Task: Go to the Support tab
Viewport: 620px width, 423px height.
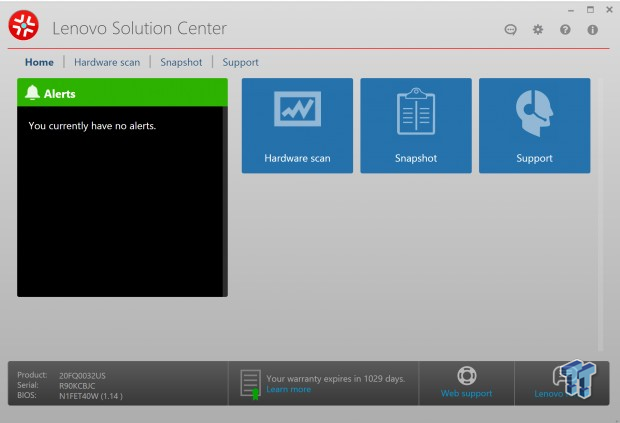Action: [240, 62]
